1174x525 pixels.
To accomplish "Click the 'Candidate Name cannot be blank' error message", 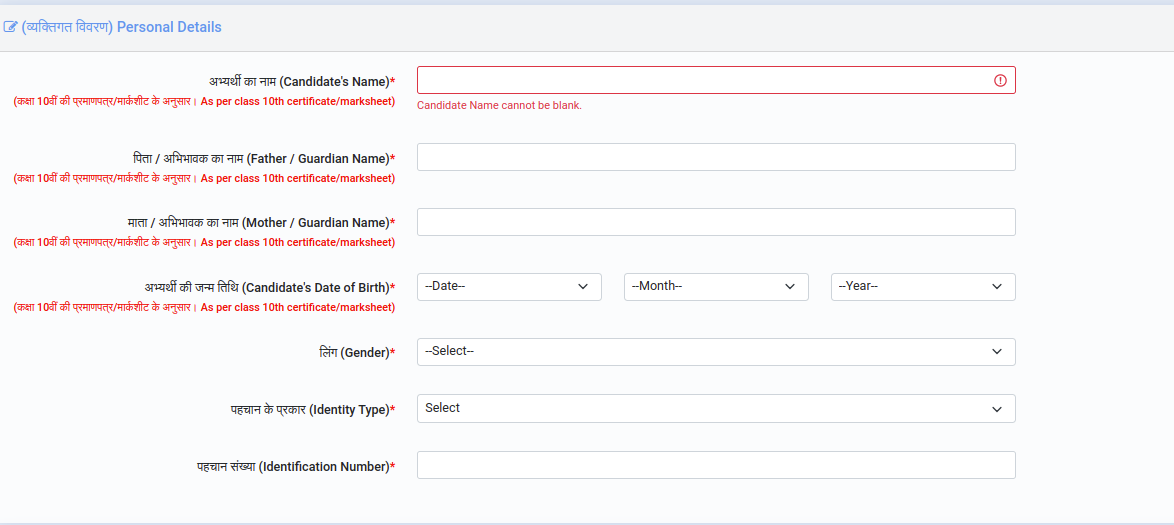I will tap(499, 105).
